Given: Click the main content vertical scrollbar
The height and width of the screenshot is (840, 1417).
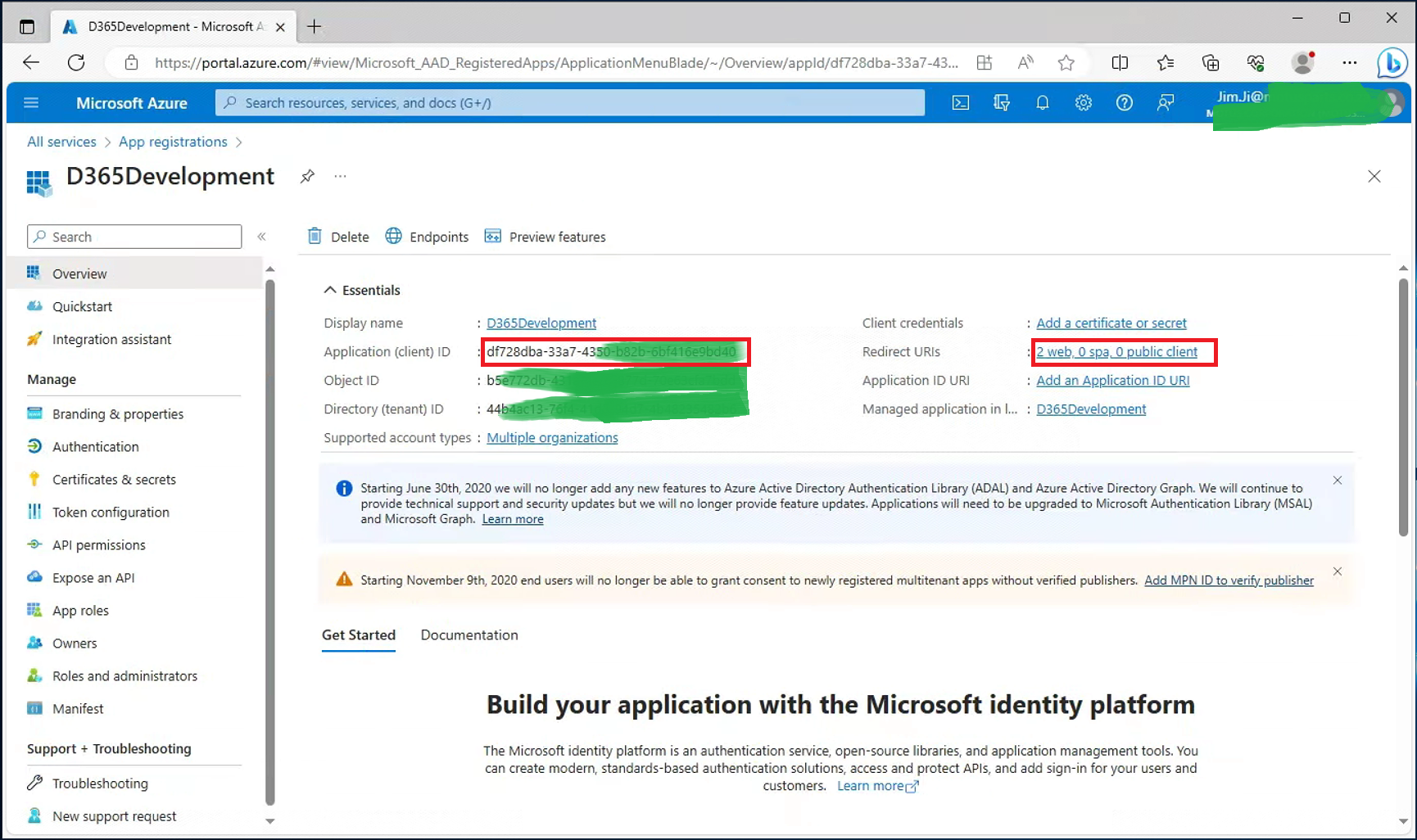Looking at the screenshot, I should point(1403,407).
